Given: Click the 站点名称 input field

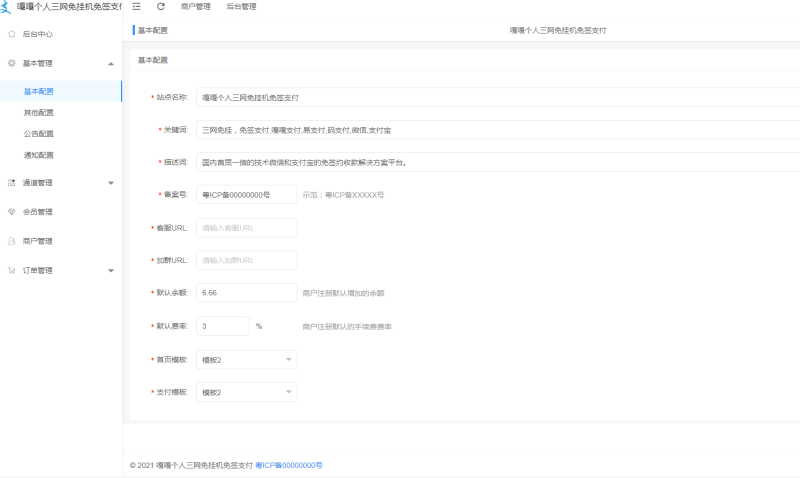Looking at the screenshot, I should click(x=498, y=97).
